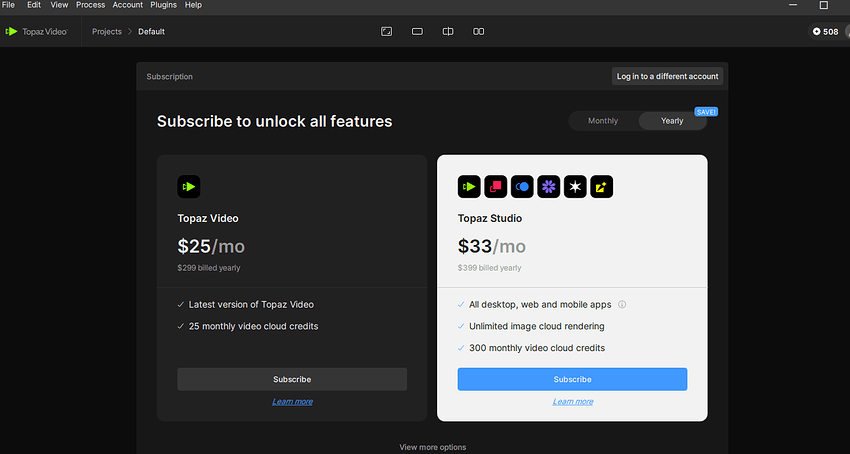Open the Account menu
The image size is (850, 454).
tap(128, 5)
